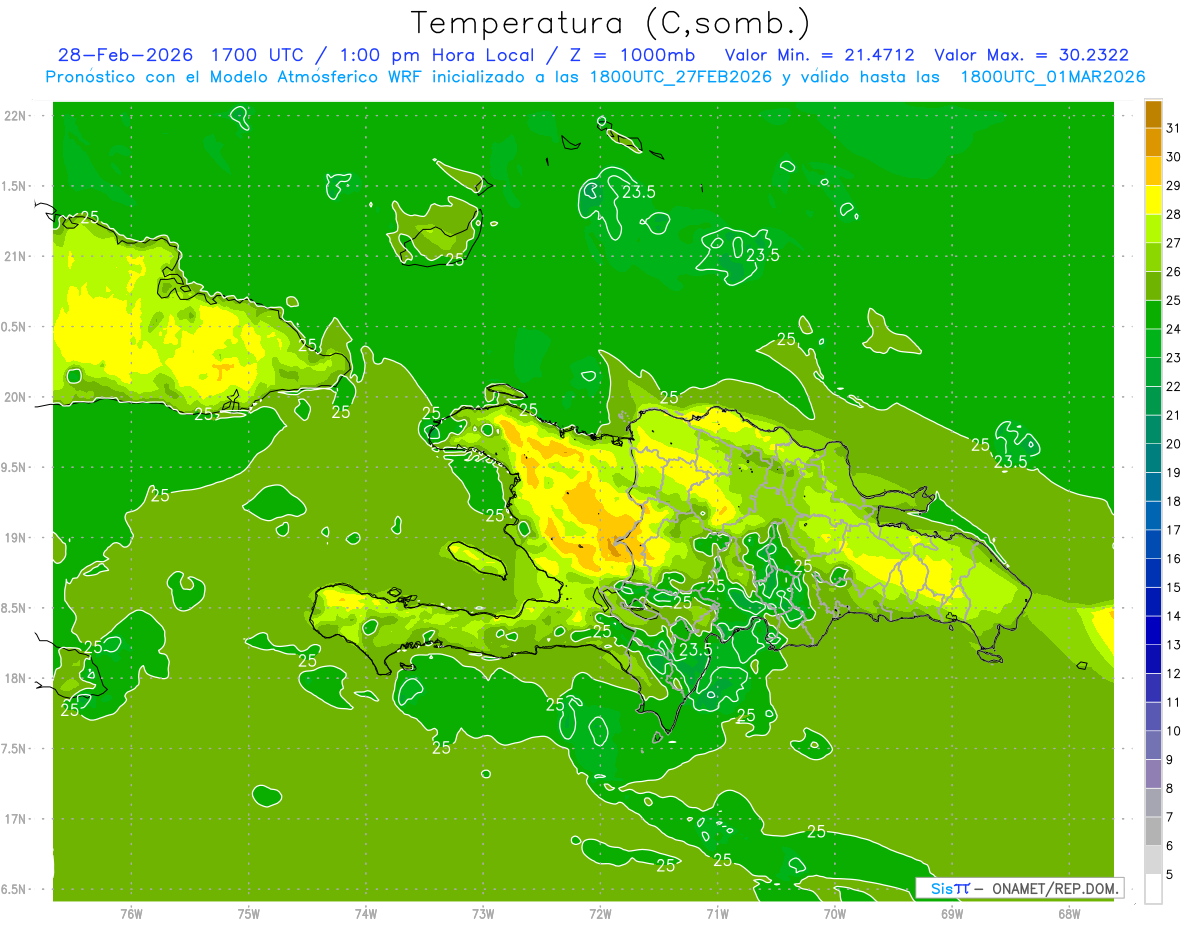Click colorbar segment between 25 and 26
The height and width of the screenshot is (927, 1200).
[x=1153, y=286]
